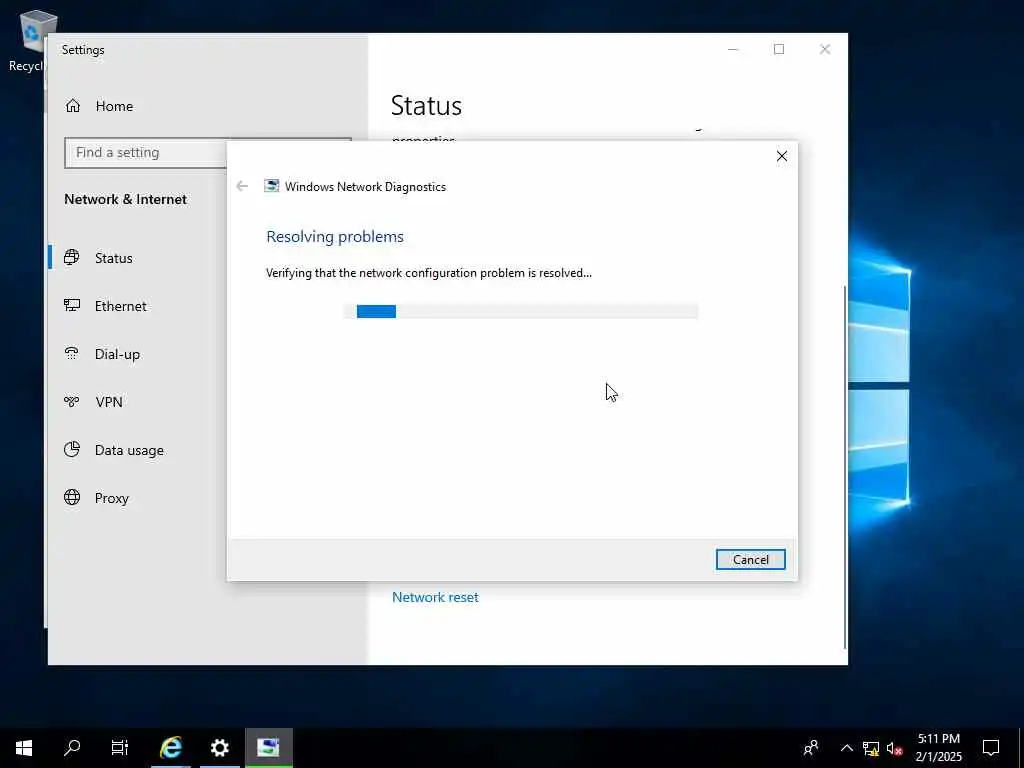The width and height of the screenshot is (1024, 768).
Task: Click the Proxy globe icon
Action: click(72, 497)
